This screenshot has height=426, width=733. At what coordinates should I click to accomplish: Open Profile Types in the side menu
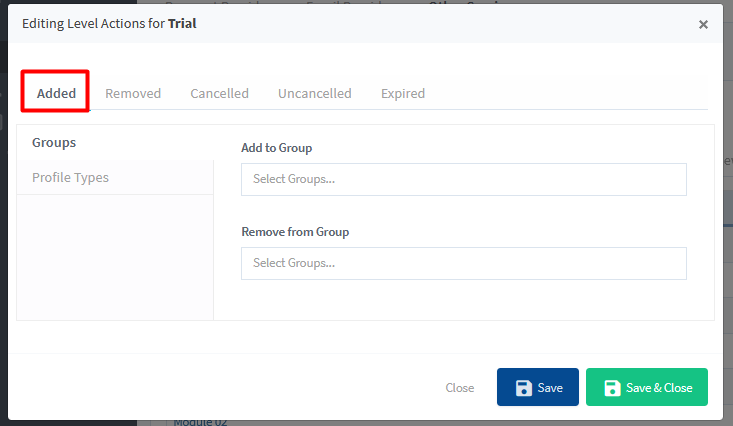point(115,178)
